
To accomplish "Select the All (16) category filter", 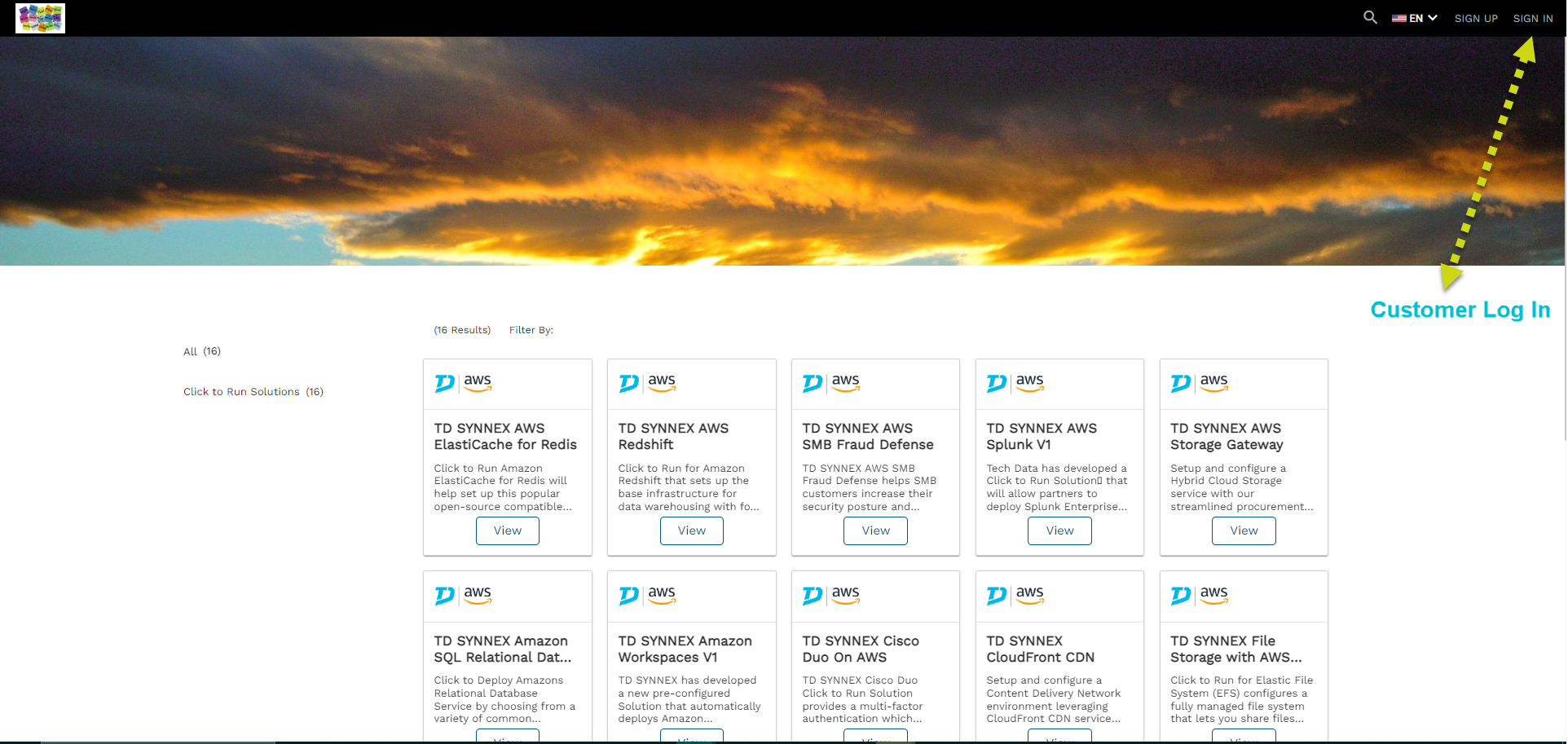I will [202, 351].
